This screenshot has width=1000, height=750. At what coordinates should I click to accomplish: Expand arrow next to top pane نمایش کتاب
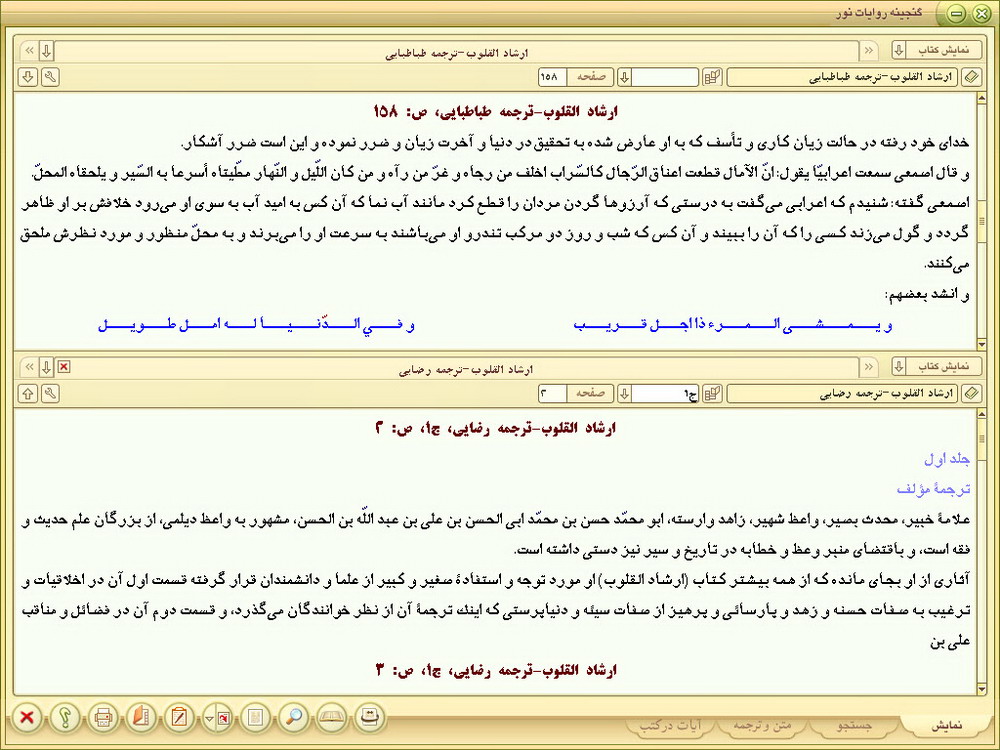[x=898, y=50]
